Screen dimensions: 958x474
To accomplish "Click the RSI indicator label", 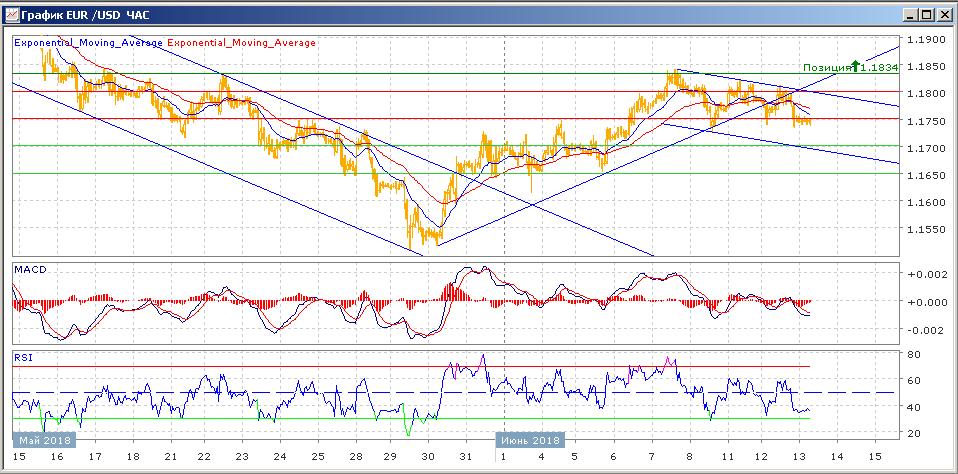I will tap(23, 356).
